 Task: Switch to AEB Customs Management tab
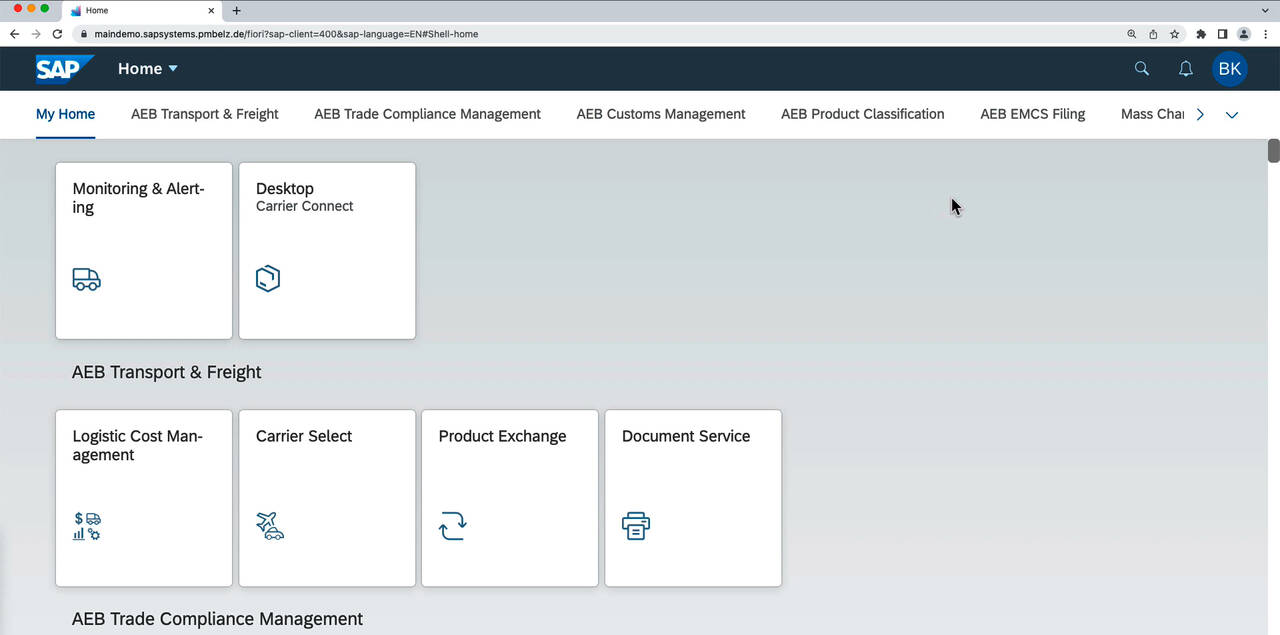[x=661, y=114]
